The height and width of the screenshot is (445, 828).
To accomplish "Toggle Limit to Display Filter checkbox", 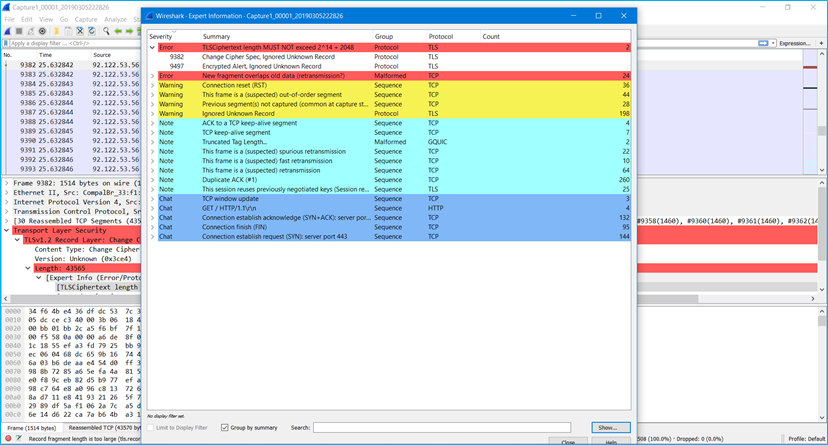I will 151,428.
